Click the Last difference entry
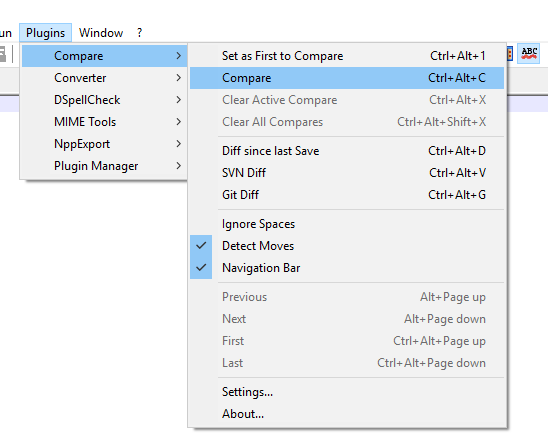548x446 pixels. (347, 363)
